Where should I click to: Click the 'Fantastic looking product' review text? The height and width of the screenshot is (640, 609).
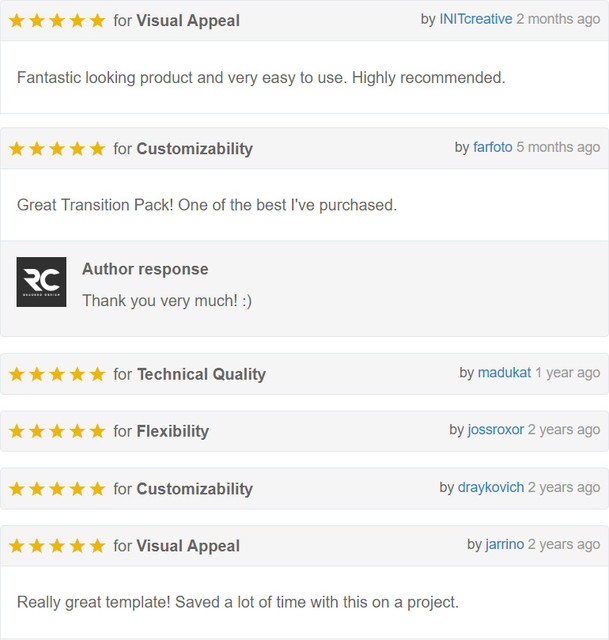click(x=261, y=78)
